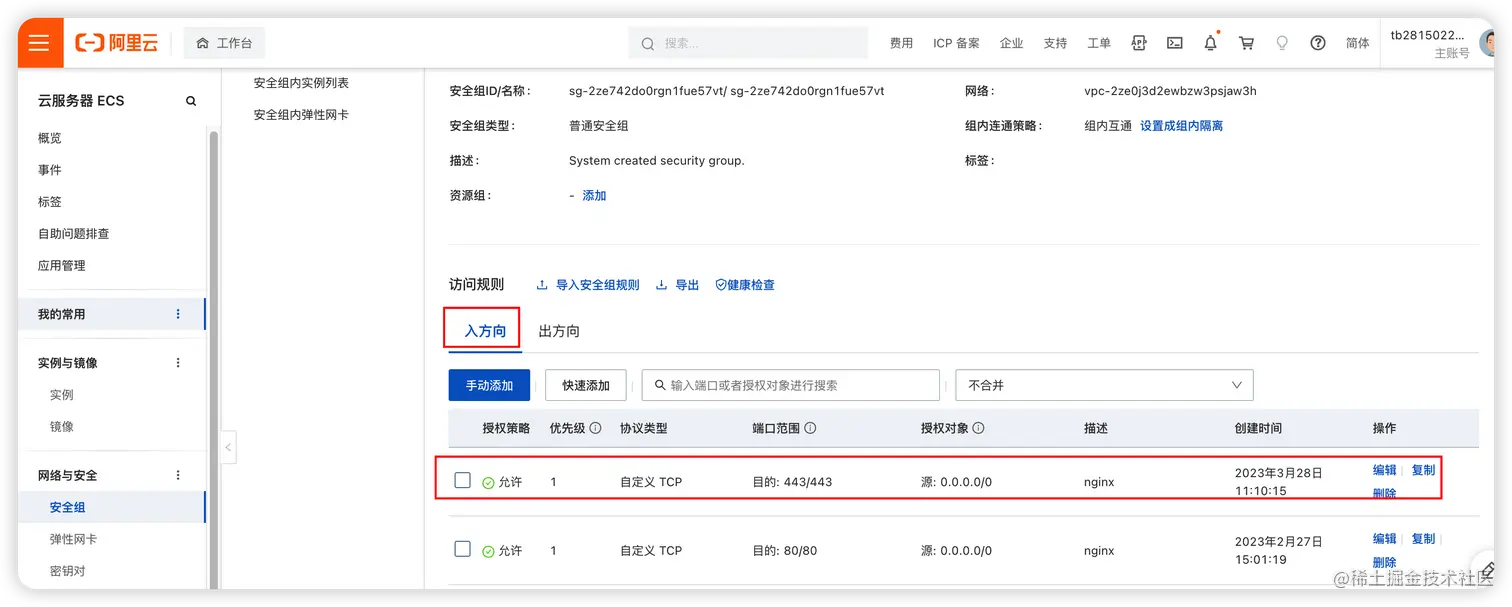Go to 镜像 in the sidebar

point(62,427)
